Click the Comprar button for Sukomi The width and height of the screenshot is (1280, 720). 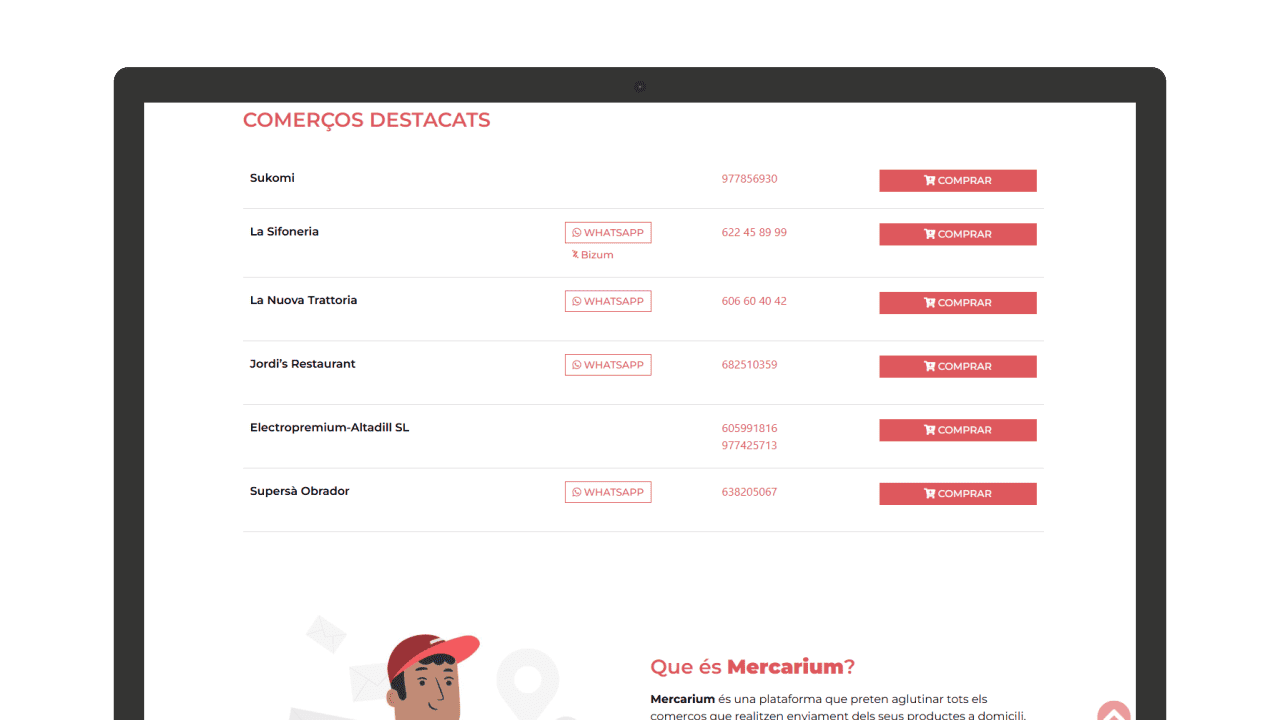958,181
